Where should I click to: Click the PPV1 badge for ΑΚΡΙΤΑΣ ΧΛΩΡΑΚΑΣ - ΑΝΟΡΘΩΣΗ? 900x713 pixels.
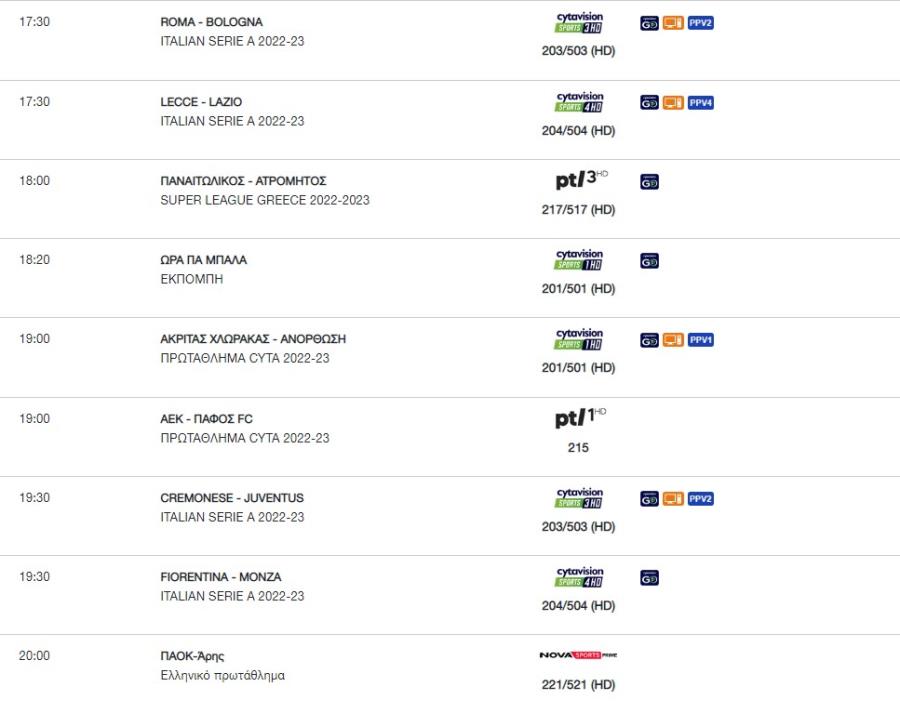pyautogui.click(x=700, y=340)
